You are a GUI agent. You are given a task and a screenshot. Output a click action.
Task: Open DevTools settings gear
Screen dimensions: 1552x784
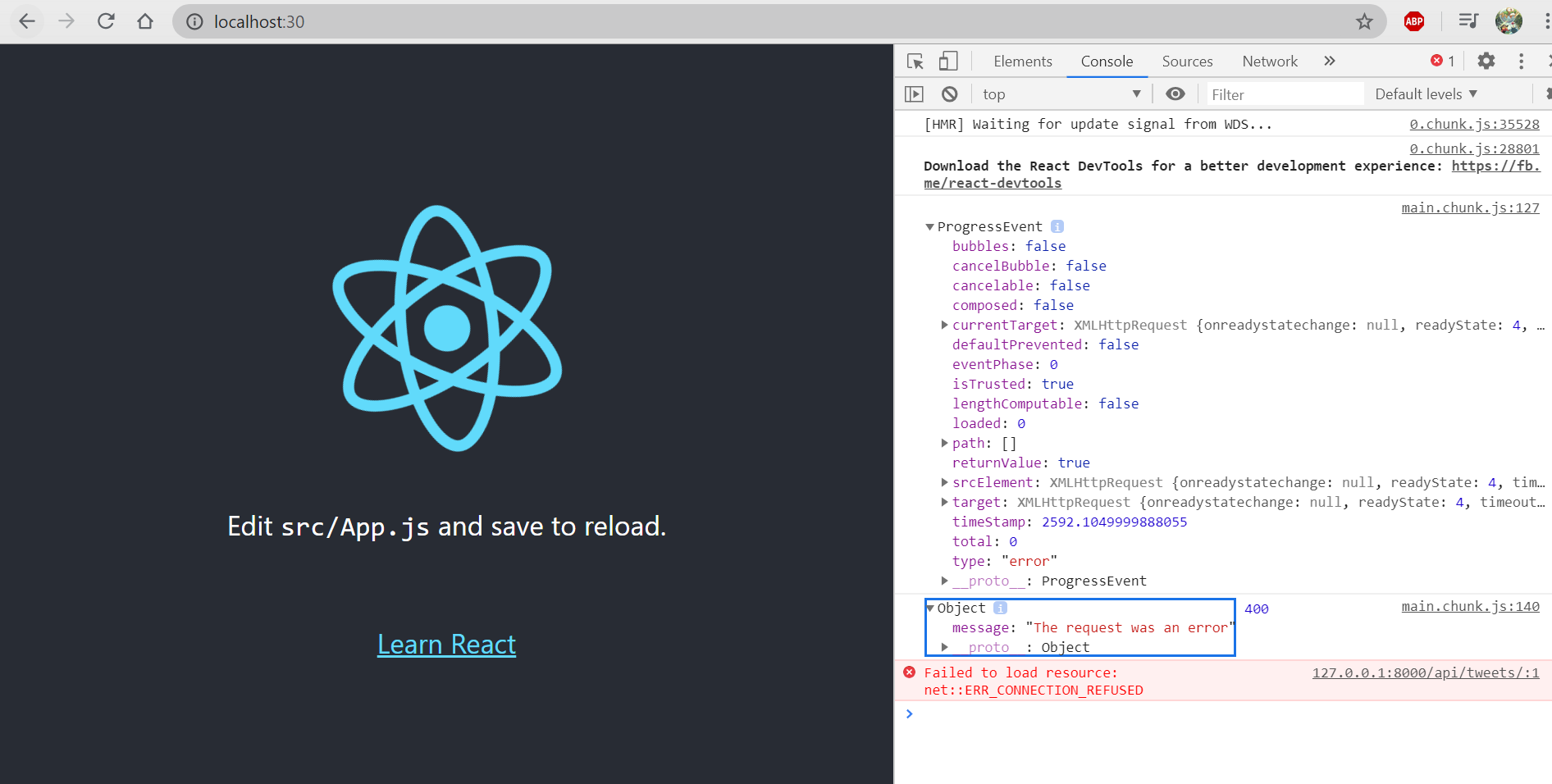coord(1486,61)
